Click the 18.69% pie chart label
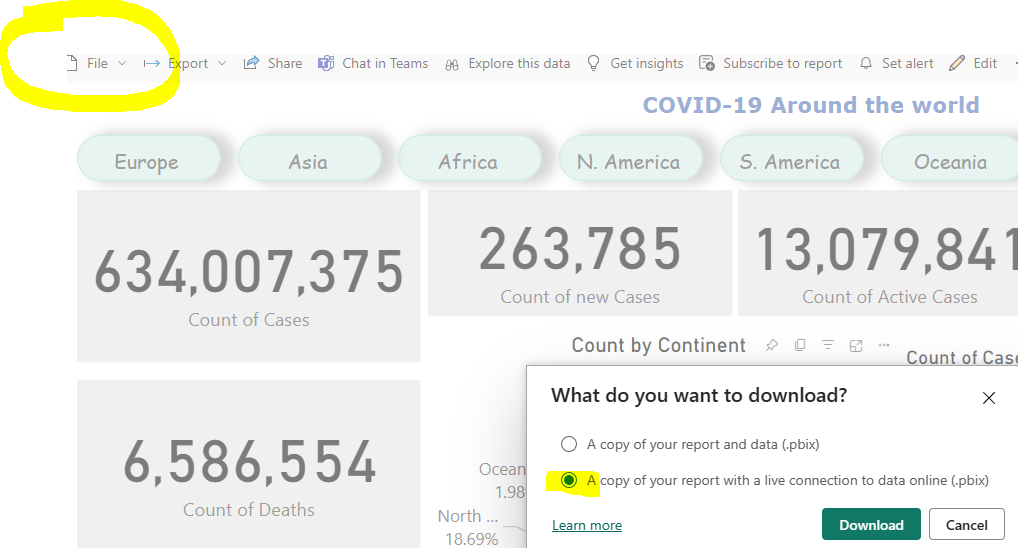The width and height of the screenshot is (1018, 548). pyautogui.click(x=471, y=539)
